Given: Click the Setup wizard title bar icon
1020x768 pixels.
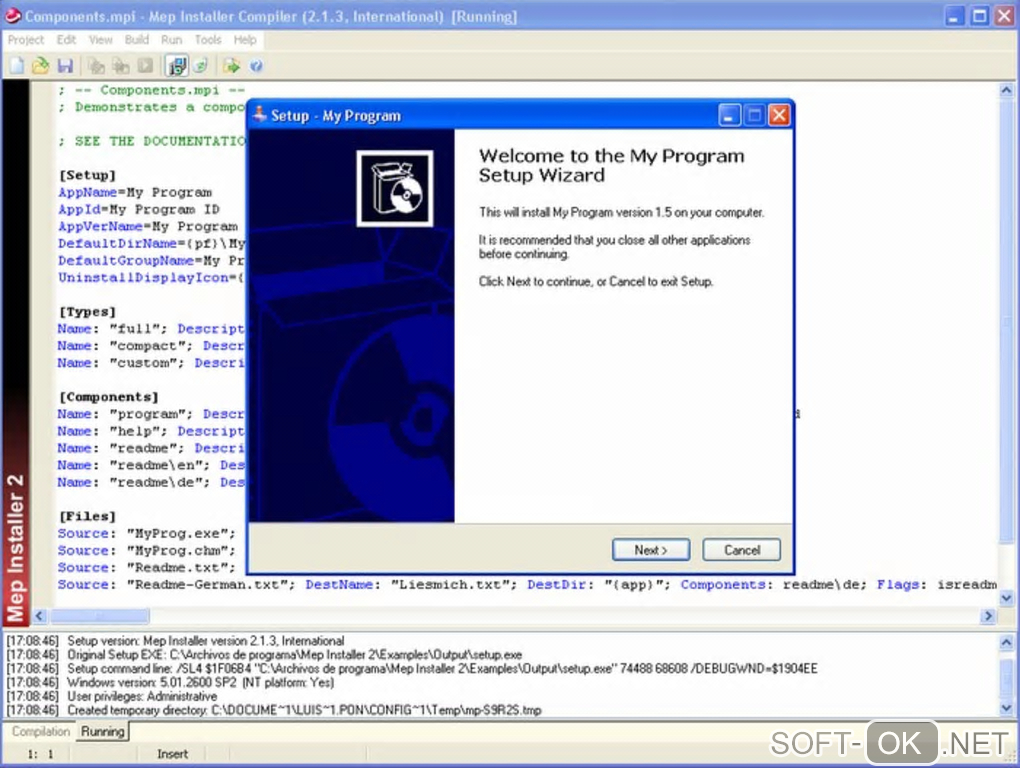Looking at the screenshot, I should 260,115.
